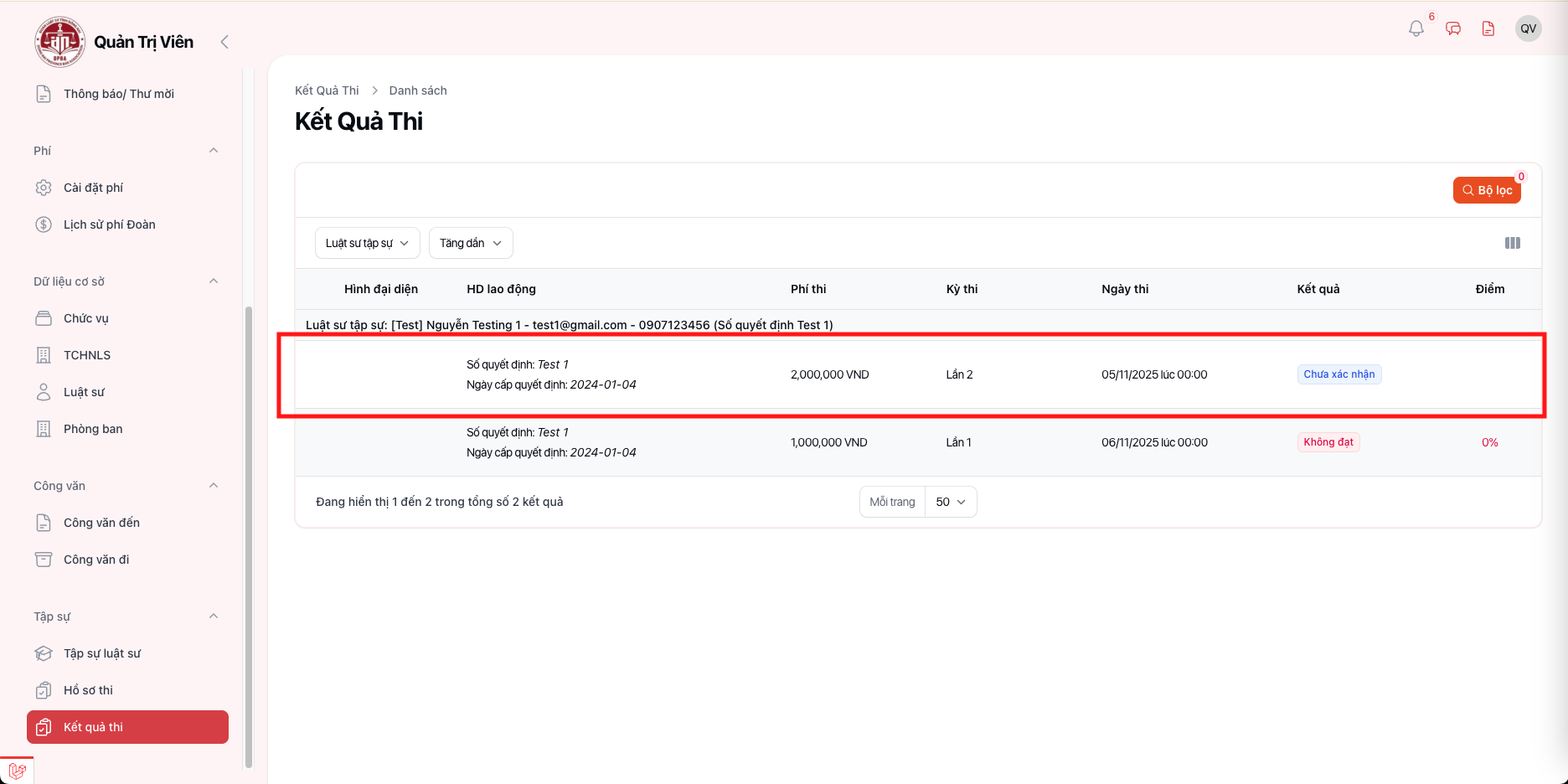Viewport: 1568px width, 784px height.
Task: Go to Hồ sơ thi sidebar item
Action: point(88,690)
